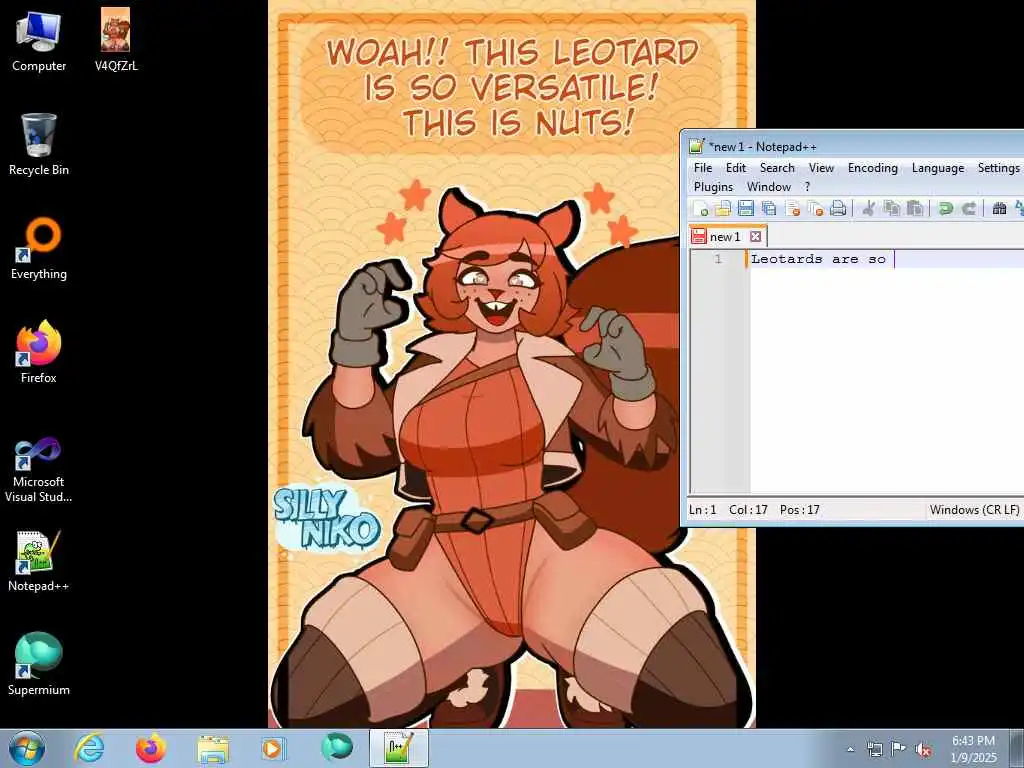Open the File menu in Notepad++
1024x768 pixels.
tap(703, 168)
